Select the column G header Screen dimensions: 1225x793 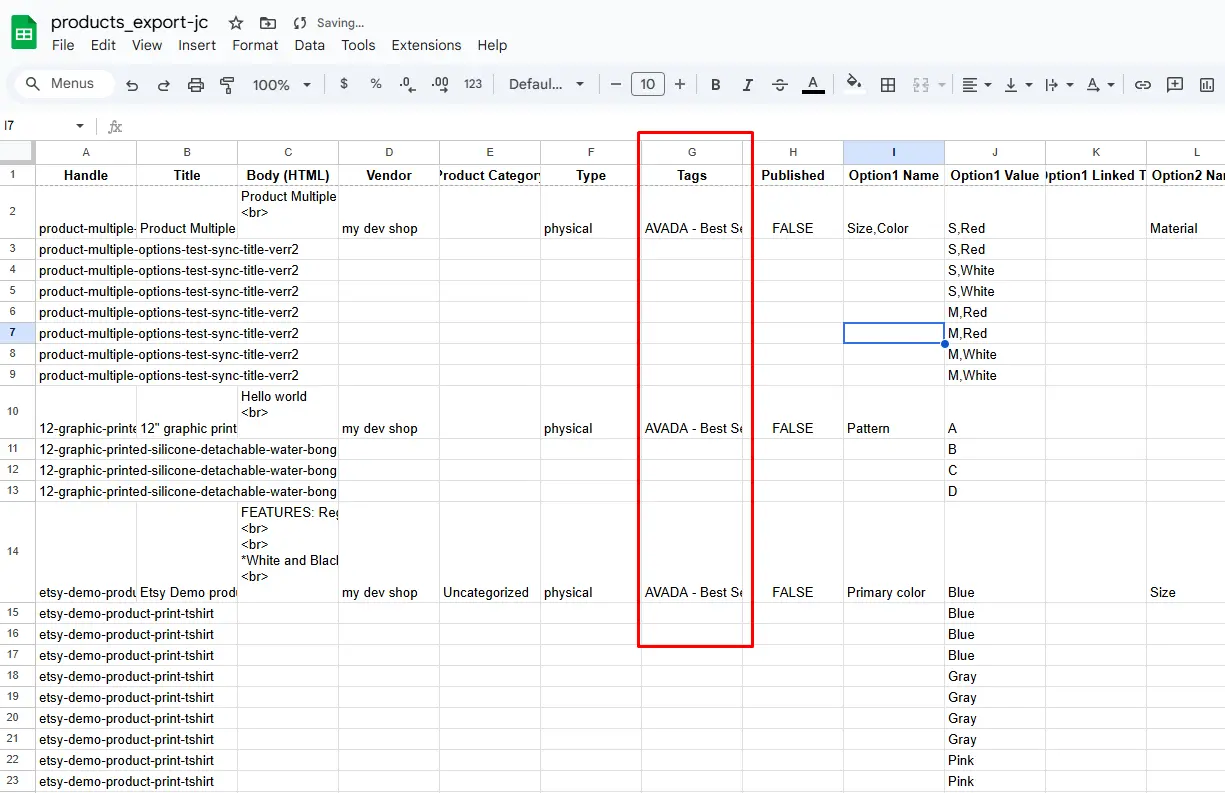coord(691,151)
